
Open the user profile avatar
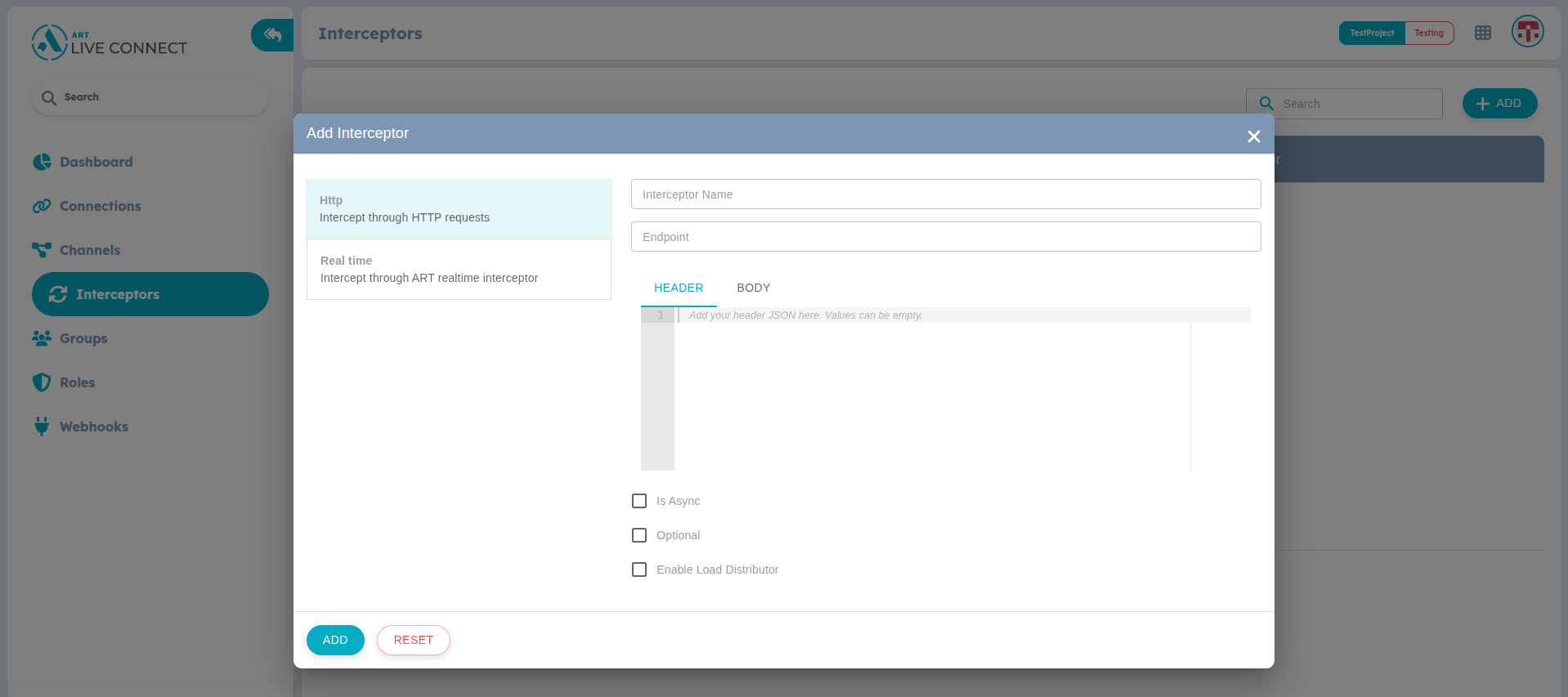pos(1527,32)
